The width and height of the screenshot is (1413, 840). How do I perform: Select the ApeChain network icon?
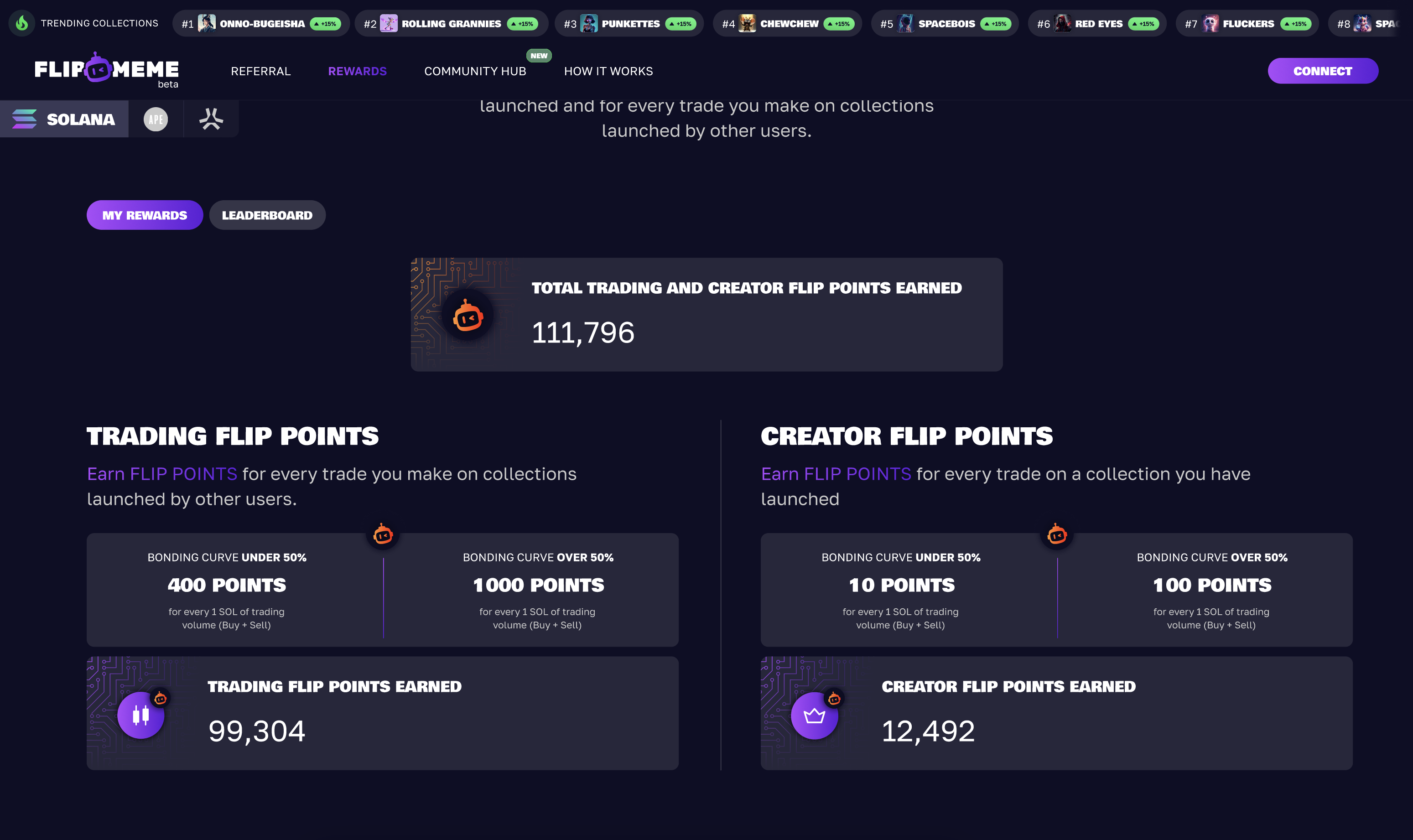pyautogui.click(x=156, y=119)
